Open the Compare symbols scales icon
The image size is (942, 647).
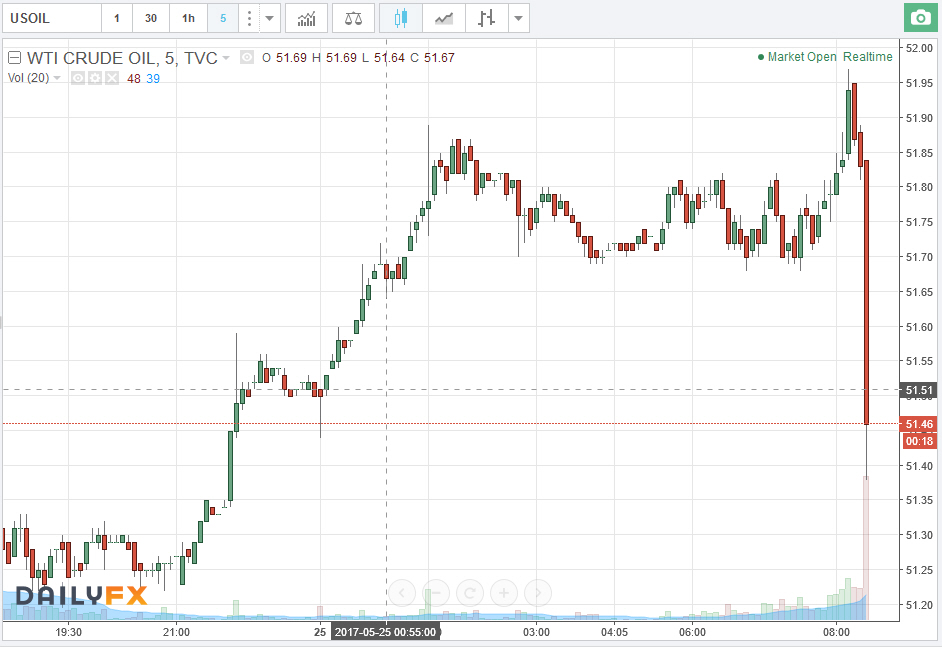tap(353, 18)
